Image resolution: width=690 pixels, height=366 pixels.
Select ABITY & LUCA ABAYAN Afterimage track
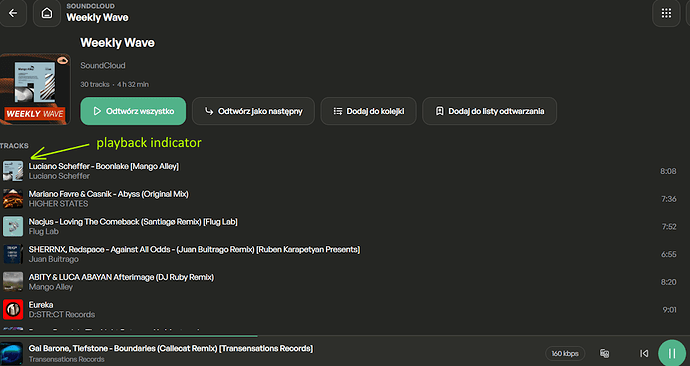pyautogui.click(x=338, y=282)
